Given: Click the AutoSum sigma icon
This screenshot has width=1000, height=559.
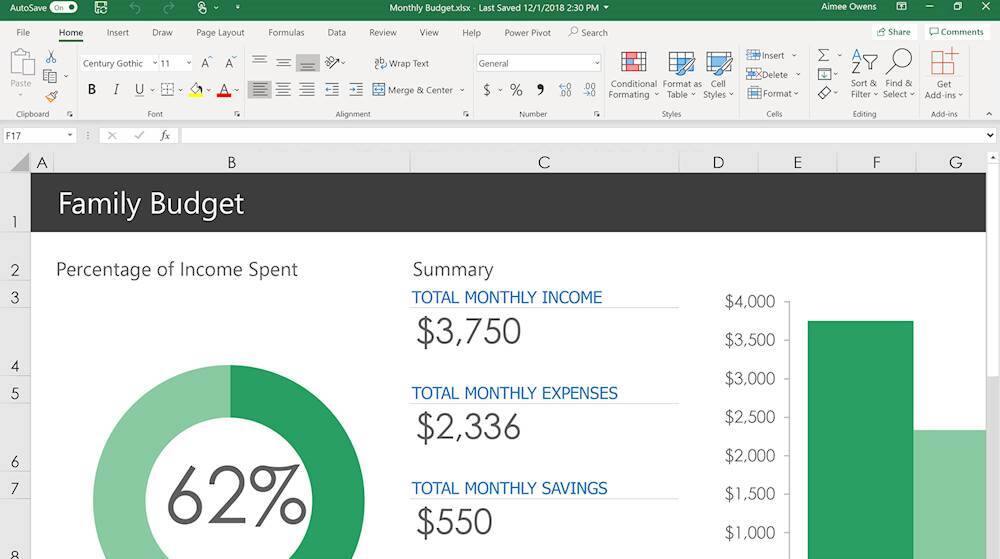Looking at the screenshot, I should [x=824, y=55].
